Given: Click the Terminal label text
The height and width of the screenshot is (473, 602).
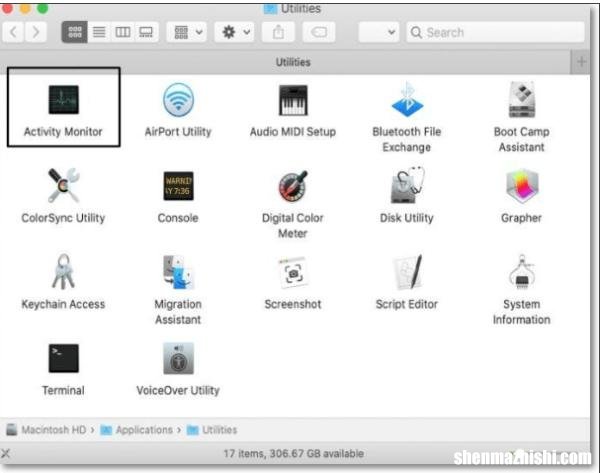Looking at the screenshot, I should (x=63, y=391).
